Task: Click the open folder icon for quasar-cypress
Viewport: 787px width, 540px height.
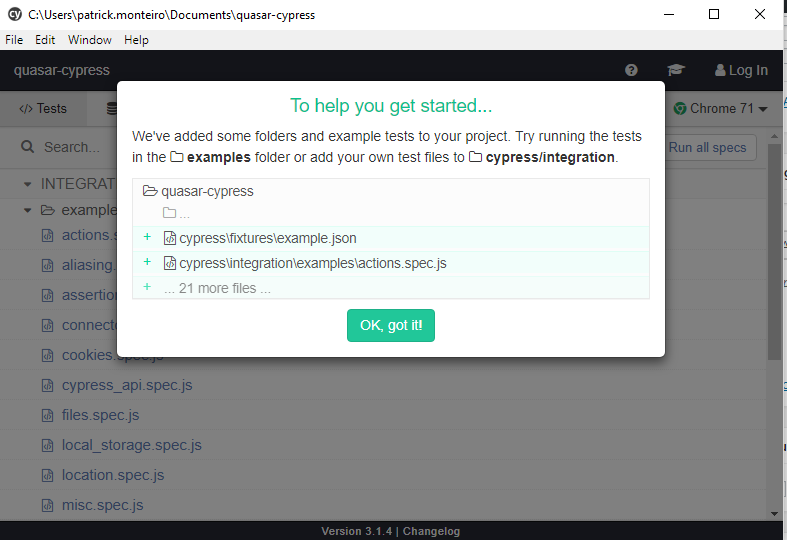Action: coord(150,191)
